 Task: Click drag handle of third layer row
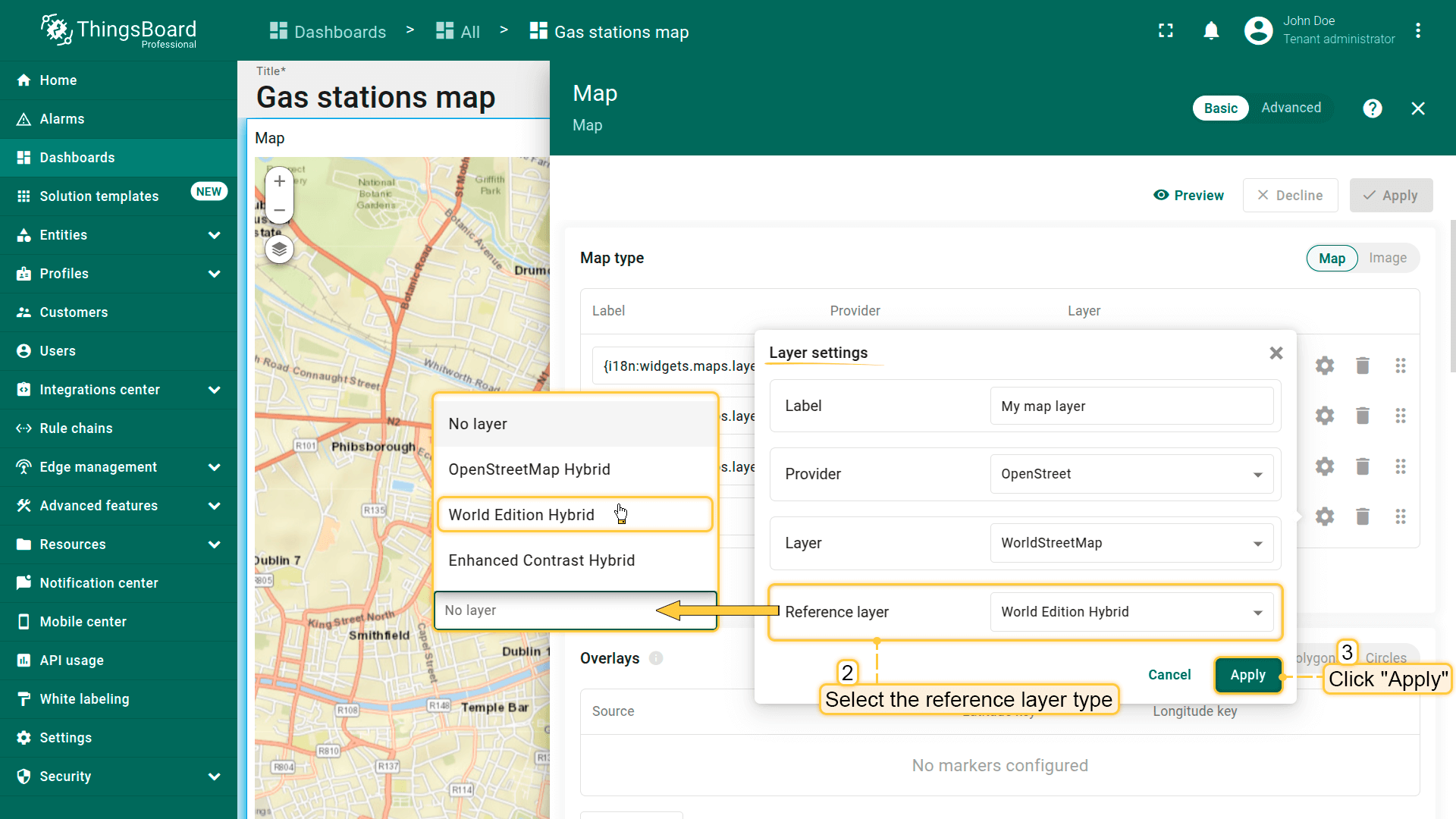1400,466
